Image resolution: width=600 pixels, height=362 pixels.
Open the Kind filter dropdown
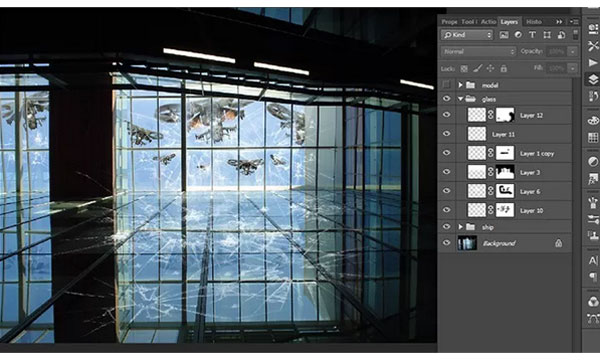click(467, 35)
